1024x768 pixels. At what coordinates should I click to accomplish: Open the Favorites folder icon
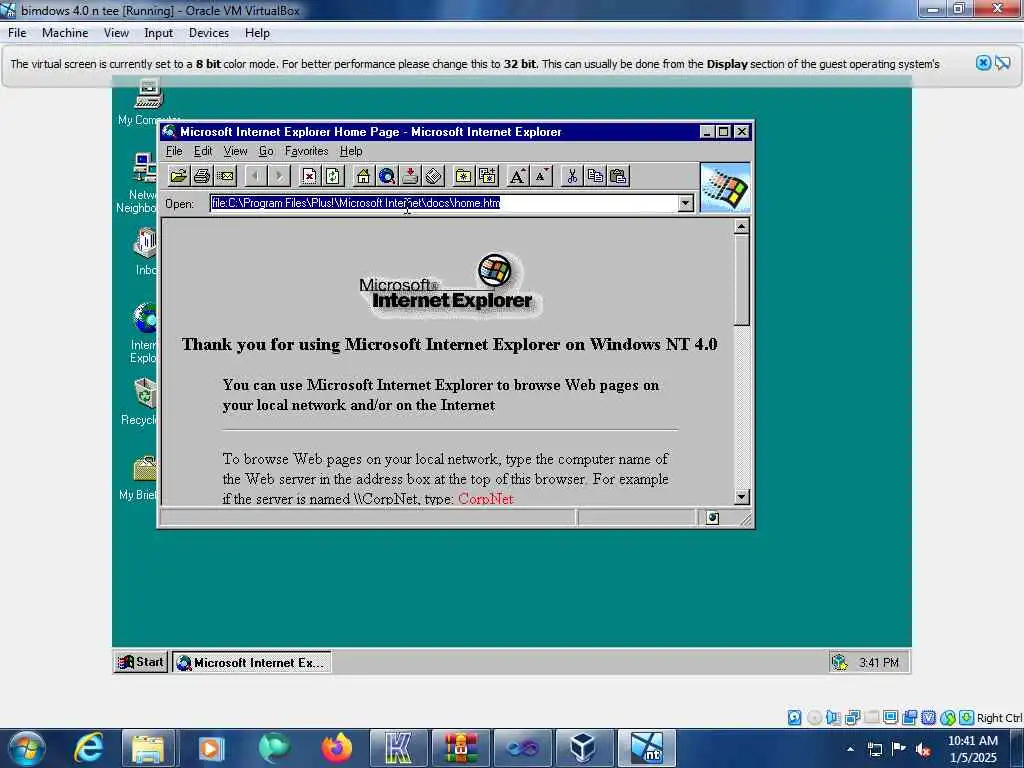click(x=464, y=176)
